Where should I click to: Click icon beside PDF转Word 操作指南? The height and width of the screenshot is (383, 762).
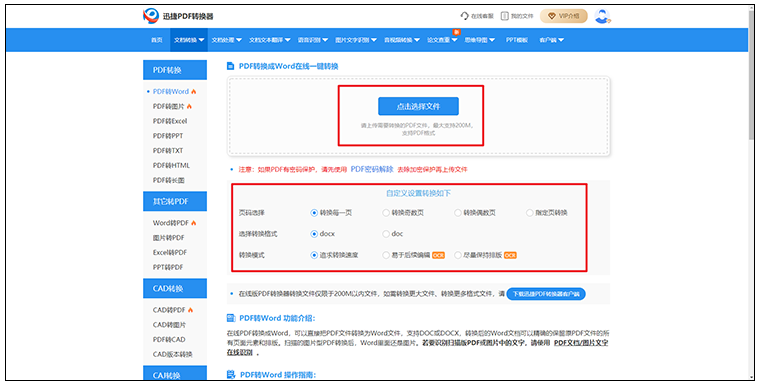231,375
